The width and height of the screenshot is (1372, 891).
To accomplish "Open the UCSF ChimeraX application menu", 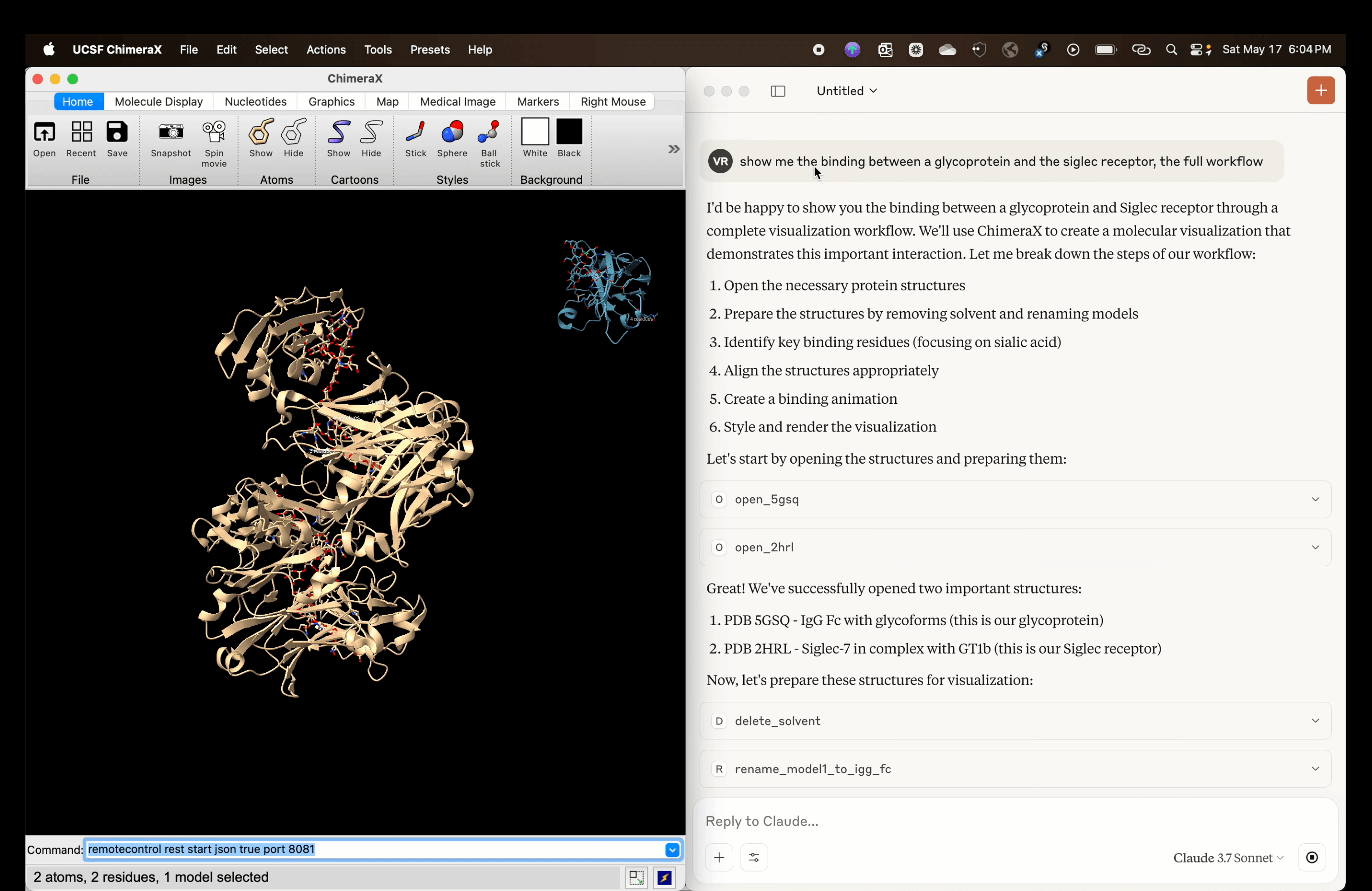I will (x=117, y=49).
